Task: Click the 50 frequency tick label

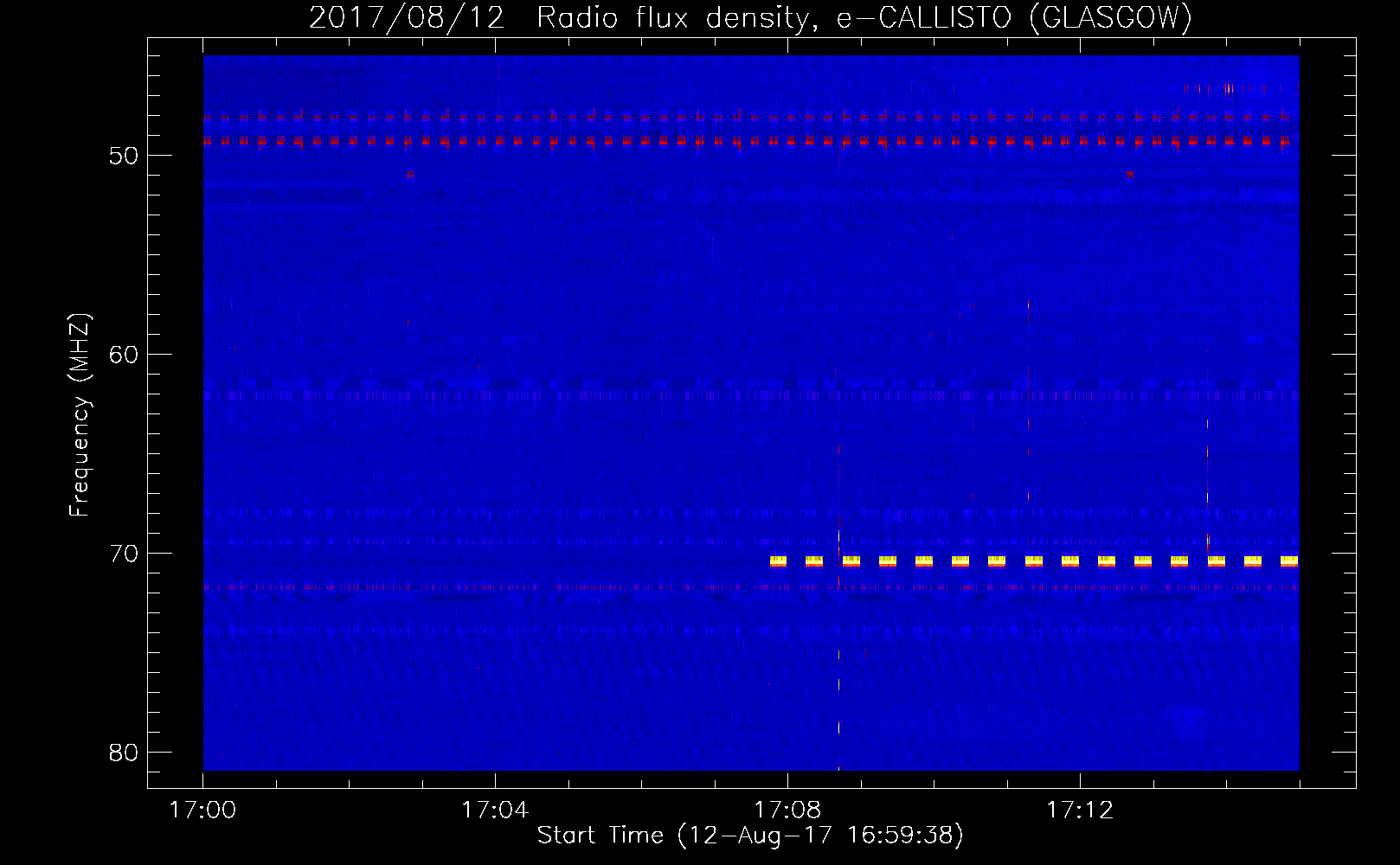Action: pos(124,156)
